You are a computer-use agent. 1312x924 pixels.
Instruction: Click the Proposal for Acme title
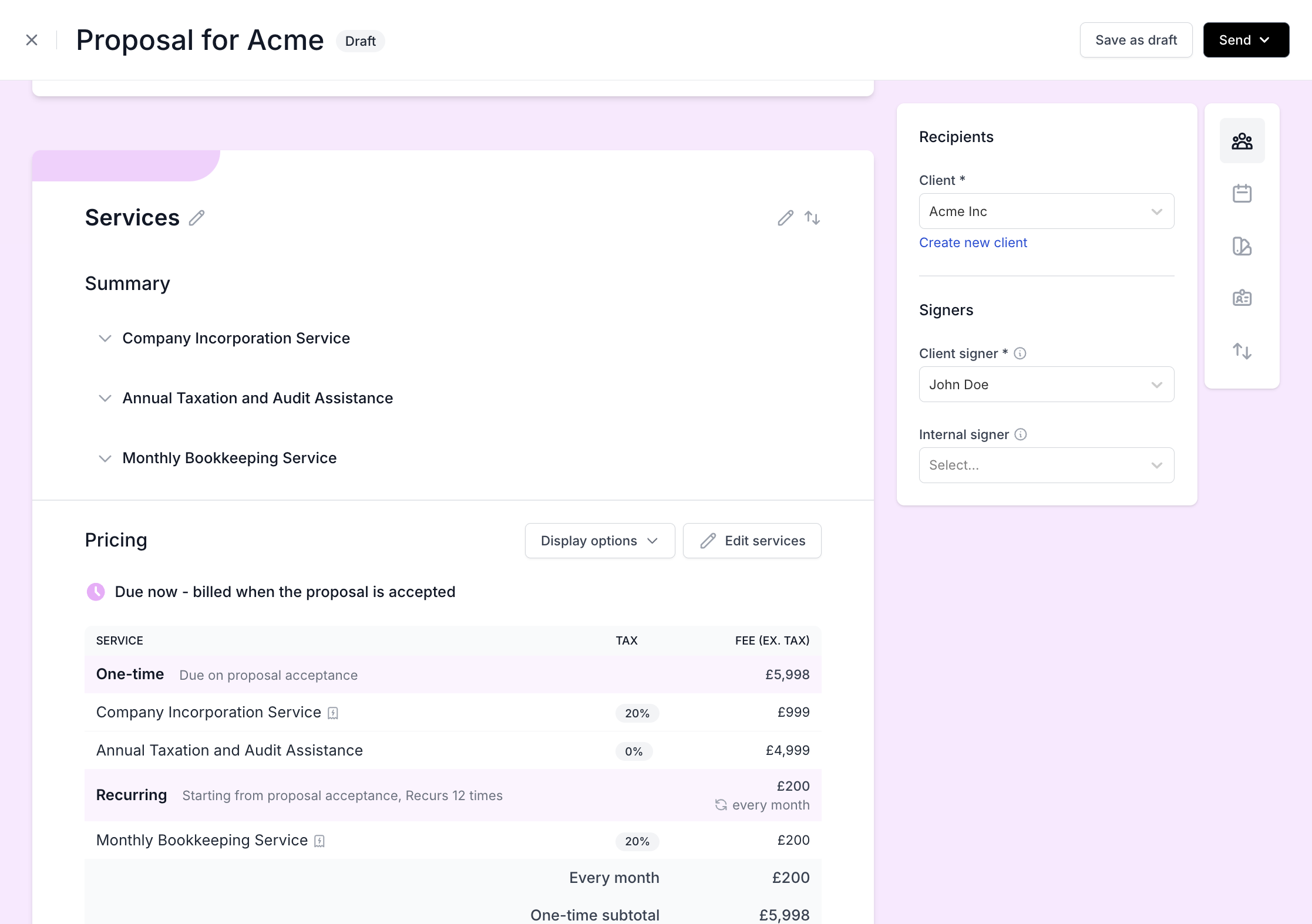[200, 40]
